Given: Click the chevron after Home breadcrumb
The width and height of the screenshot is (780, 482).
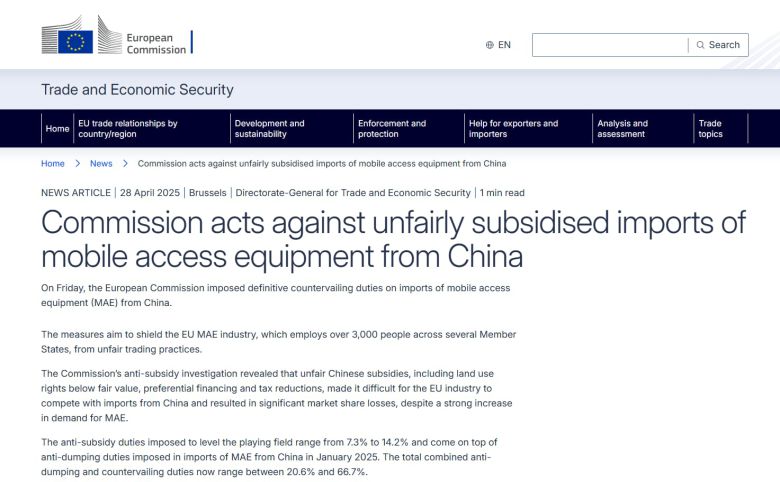Looking at the screenshot, I should point(77,164).
